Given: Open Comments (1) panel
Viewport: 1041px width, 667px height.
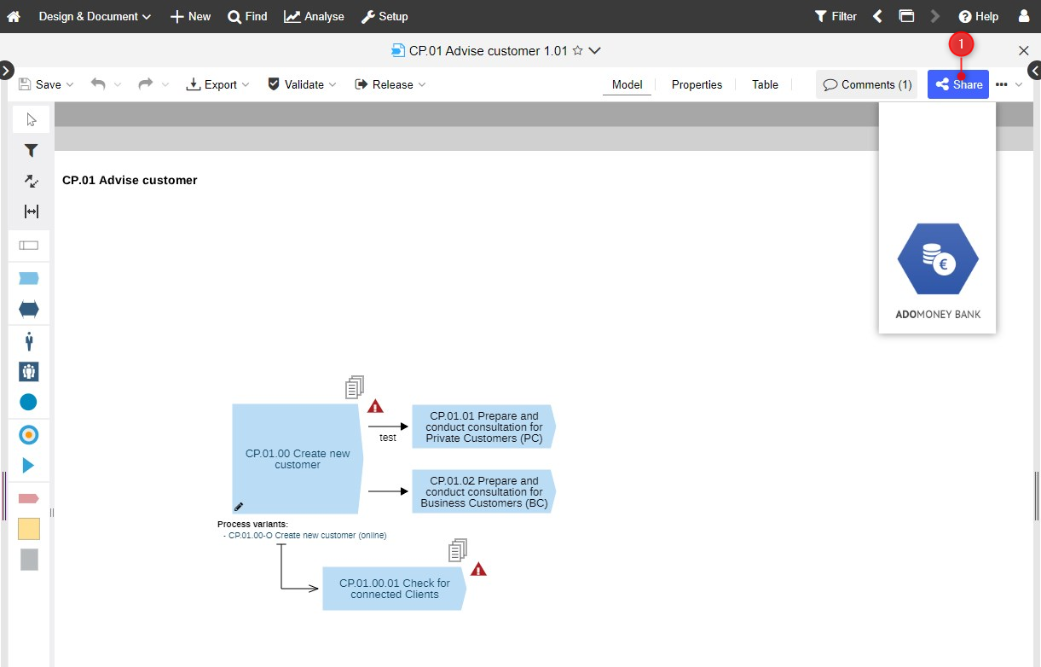Looking at the screenshot, I should coord(867,84).
